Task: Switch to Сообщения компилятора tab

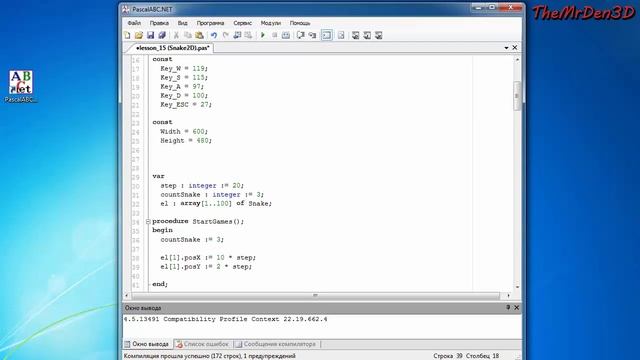Action: point(276,344)
